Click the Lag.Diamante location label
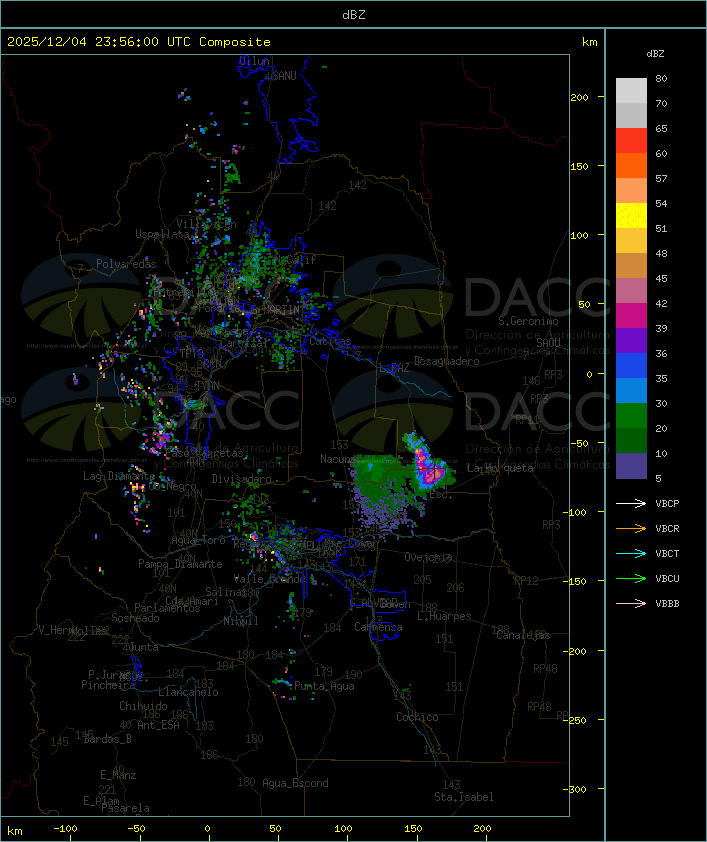The image size is (707, 842). (x=119, y=476)
